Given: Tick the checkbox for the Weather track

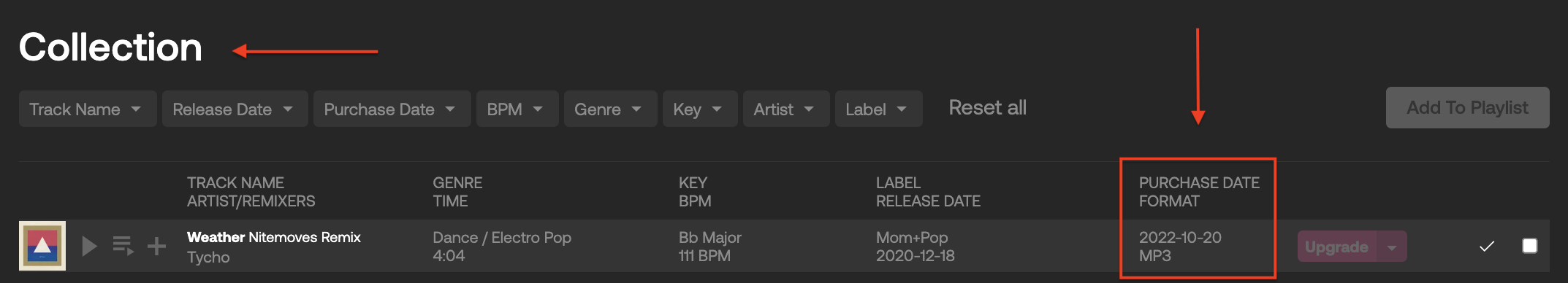Looking at the screenshot, I should coord(1529,246).
